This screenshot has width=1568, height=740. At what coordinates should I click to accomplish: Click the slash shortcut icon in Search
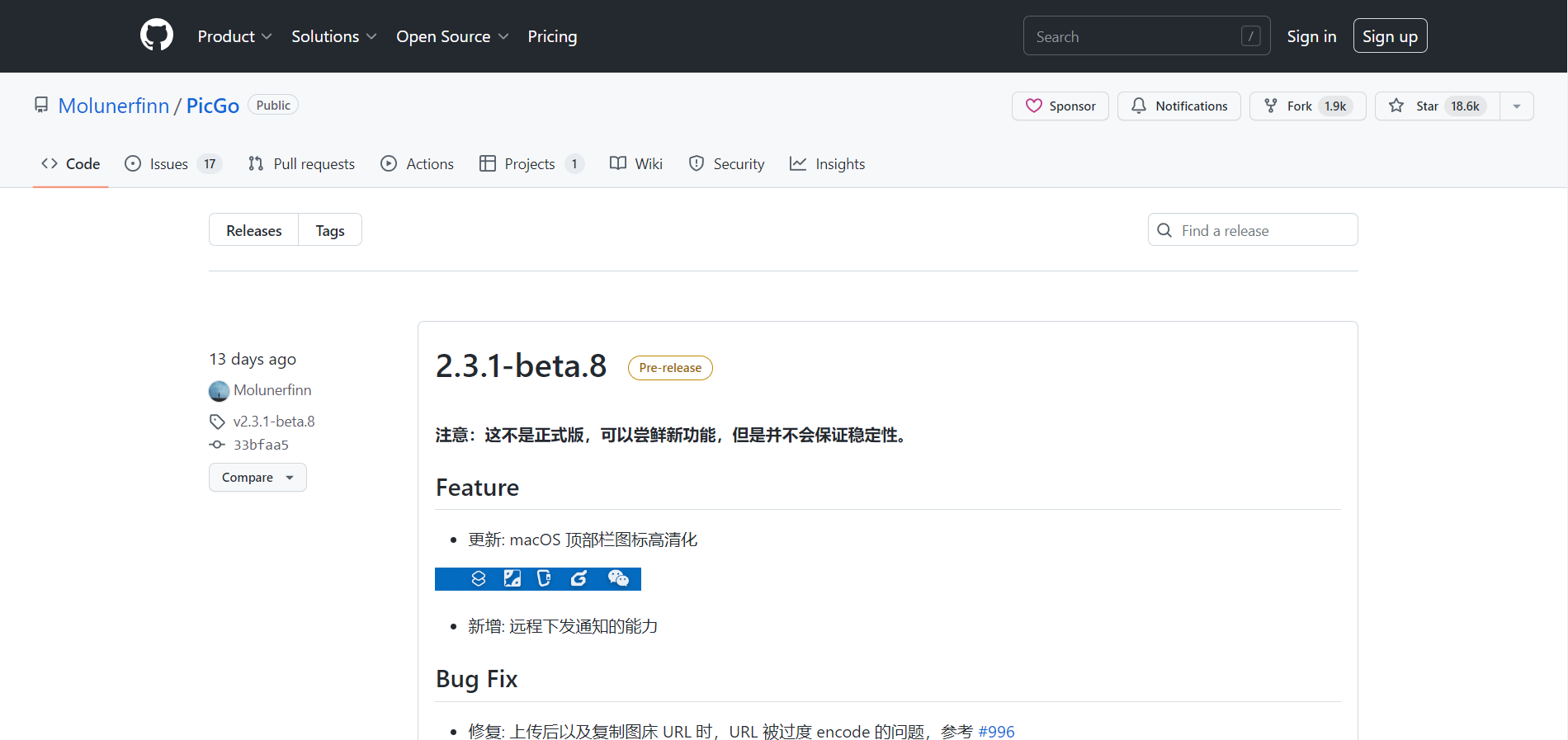[x=1250, y=36]
